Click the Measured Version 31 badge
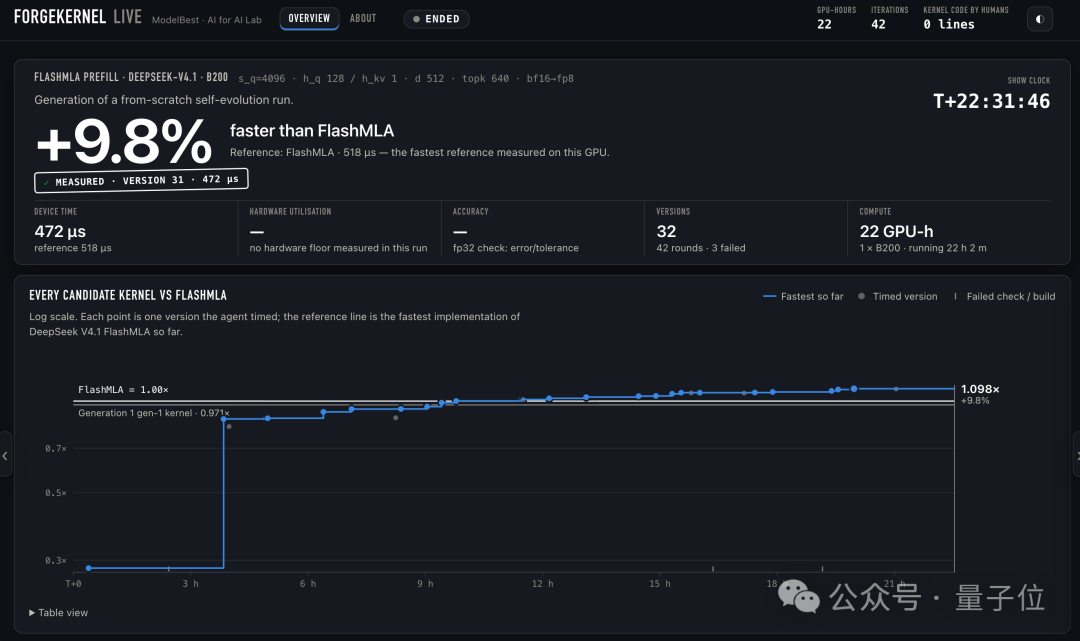This screenshot has width=1080, height=641. (141, 180)
